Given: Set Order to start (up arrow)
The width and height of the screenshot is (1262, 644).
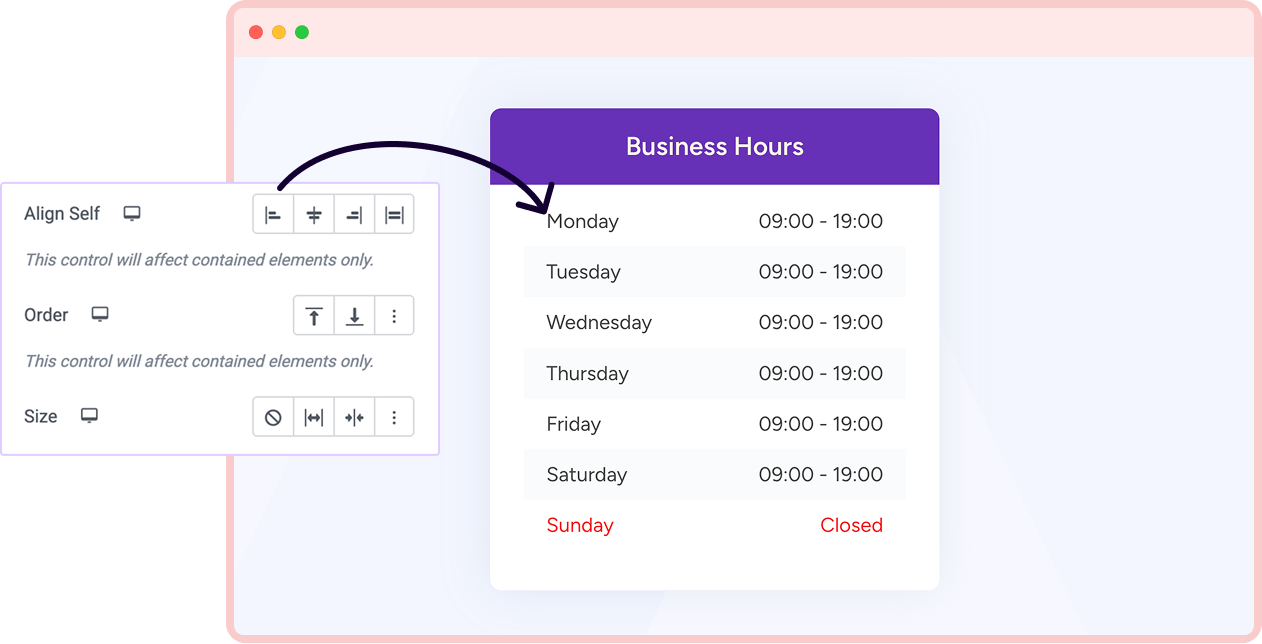Looking at the screenshot, I should pyautogui.click(x=314, y=316).
